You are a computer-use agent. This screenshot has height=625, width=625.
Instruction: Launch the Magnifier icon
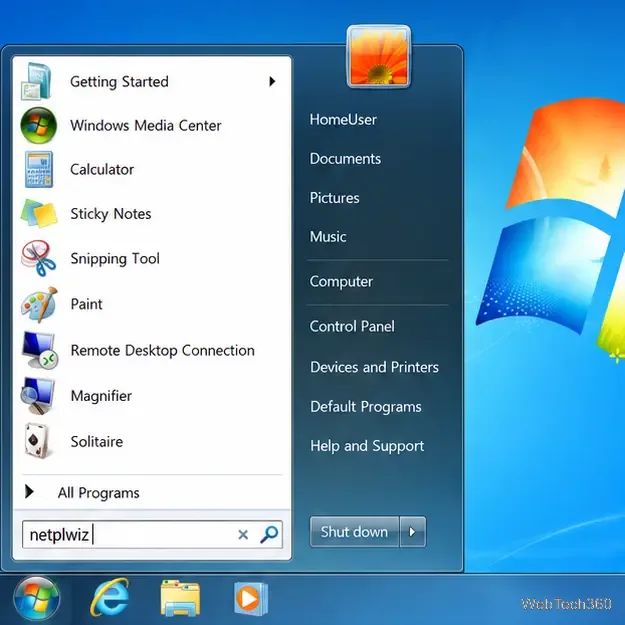click(37, 396)
